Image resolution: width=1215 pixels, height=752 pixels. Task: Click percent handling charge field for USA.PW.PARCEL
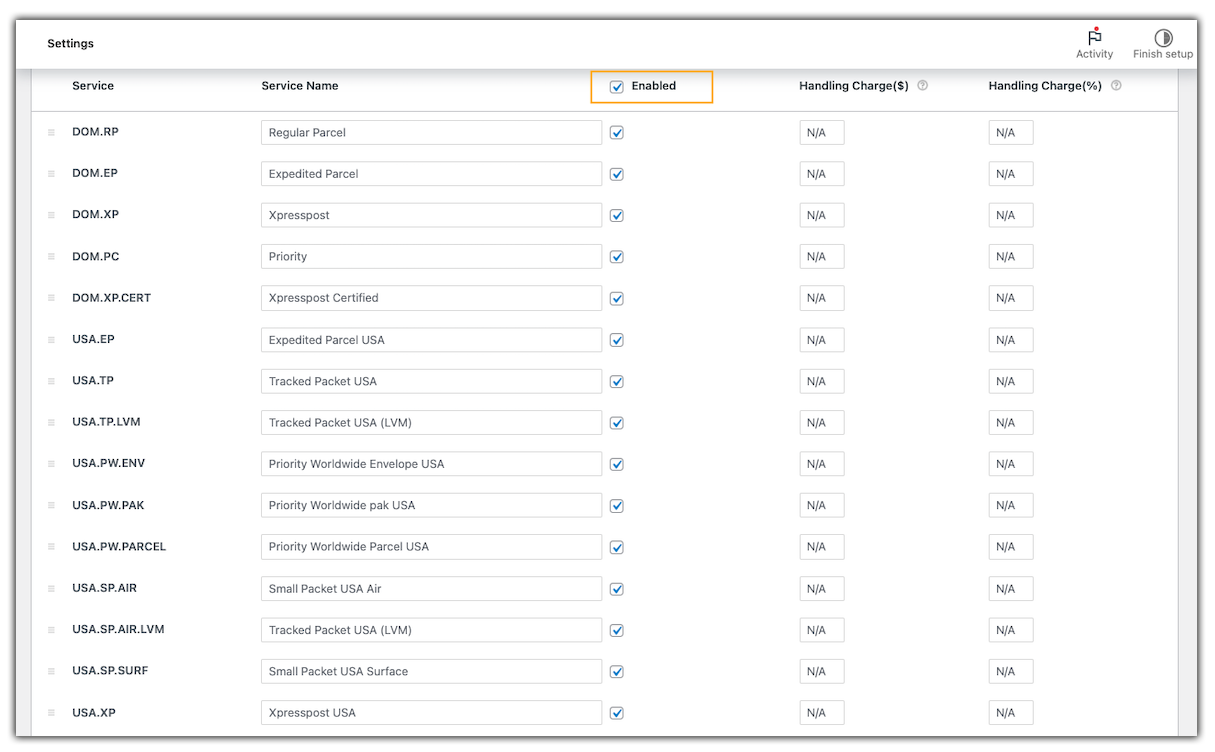coord(1010,547)
